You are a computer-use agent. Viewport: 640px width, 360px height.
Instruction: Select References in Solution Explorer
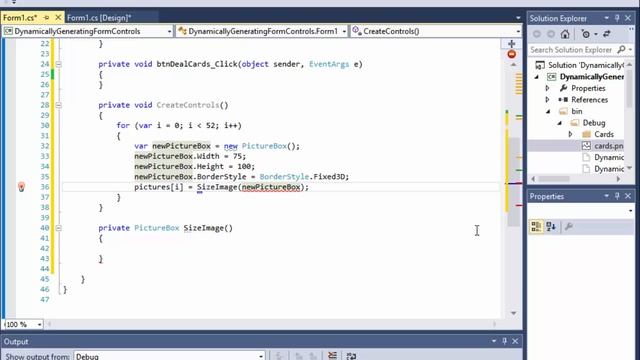pyautogui.click(x=583, y=100)
